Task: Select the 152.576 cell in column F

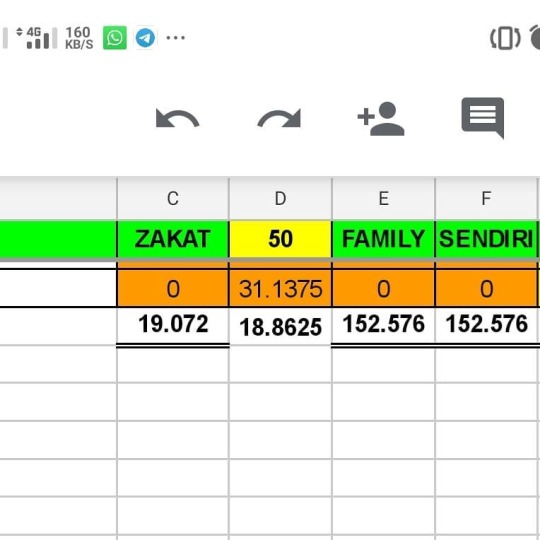Action: click(486, 325)
